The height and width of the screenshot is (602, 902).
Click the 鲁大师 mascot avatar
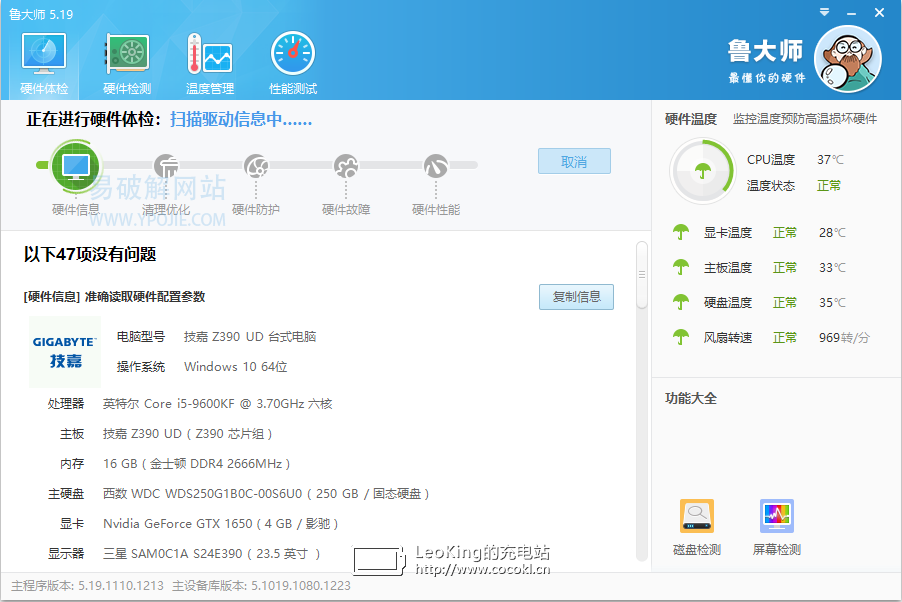coord(847,59)
